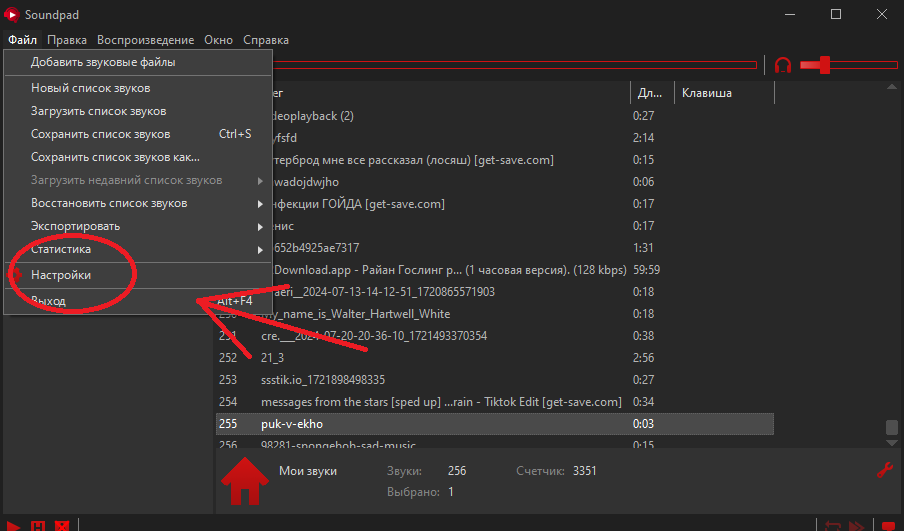Click Выход to quit Soundpad

point(138,301)
